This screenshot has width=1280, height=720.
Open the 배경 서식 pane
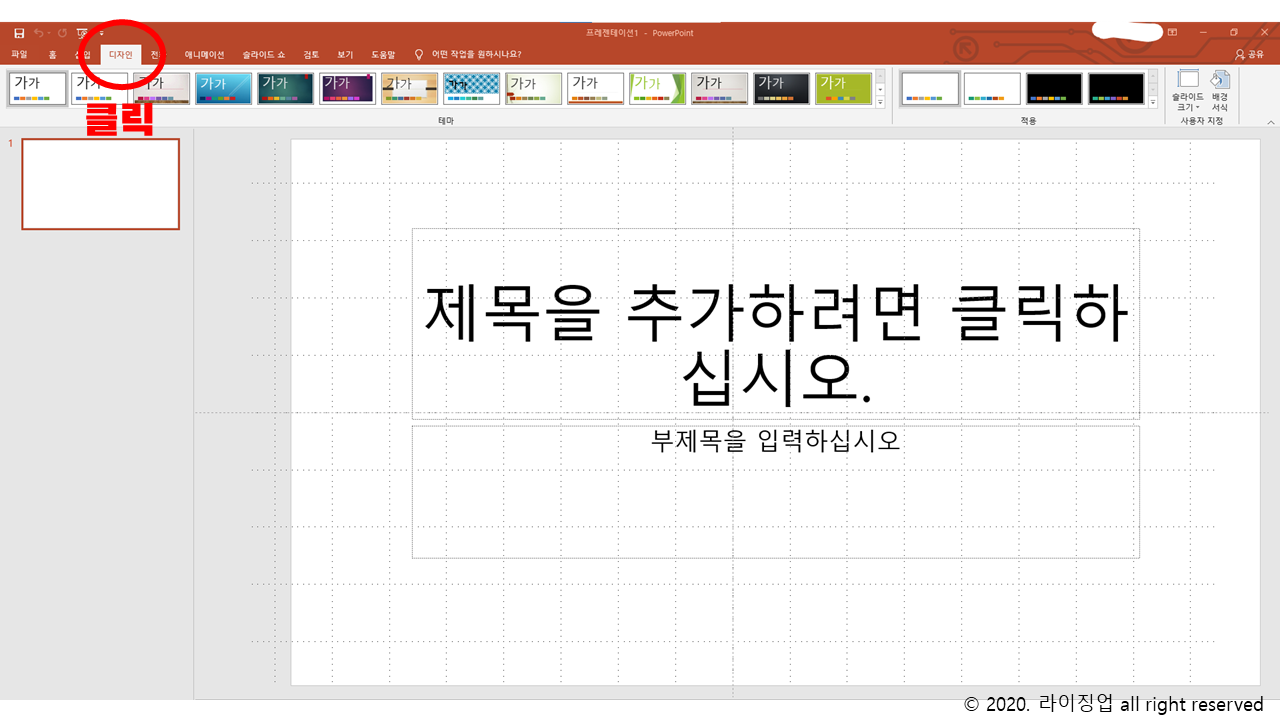coord(1220,91)
